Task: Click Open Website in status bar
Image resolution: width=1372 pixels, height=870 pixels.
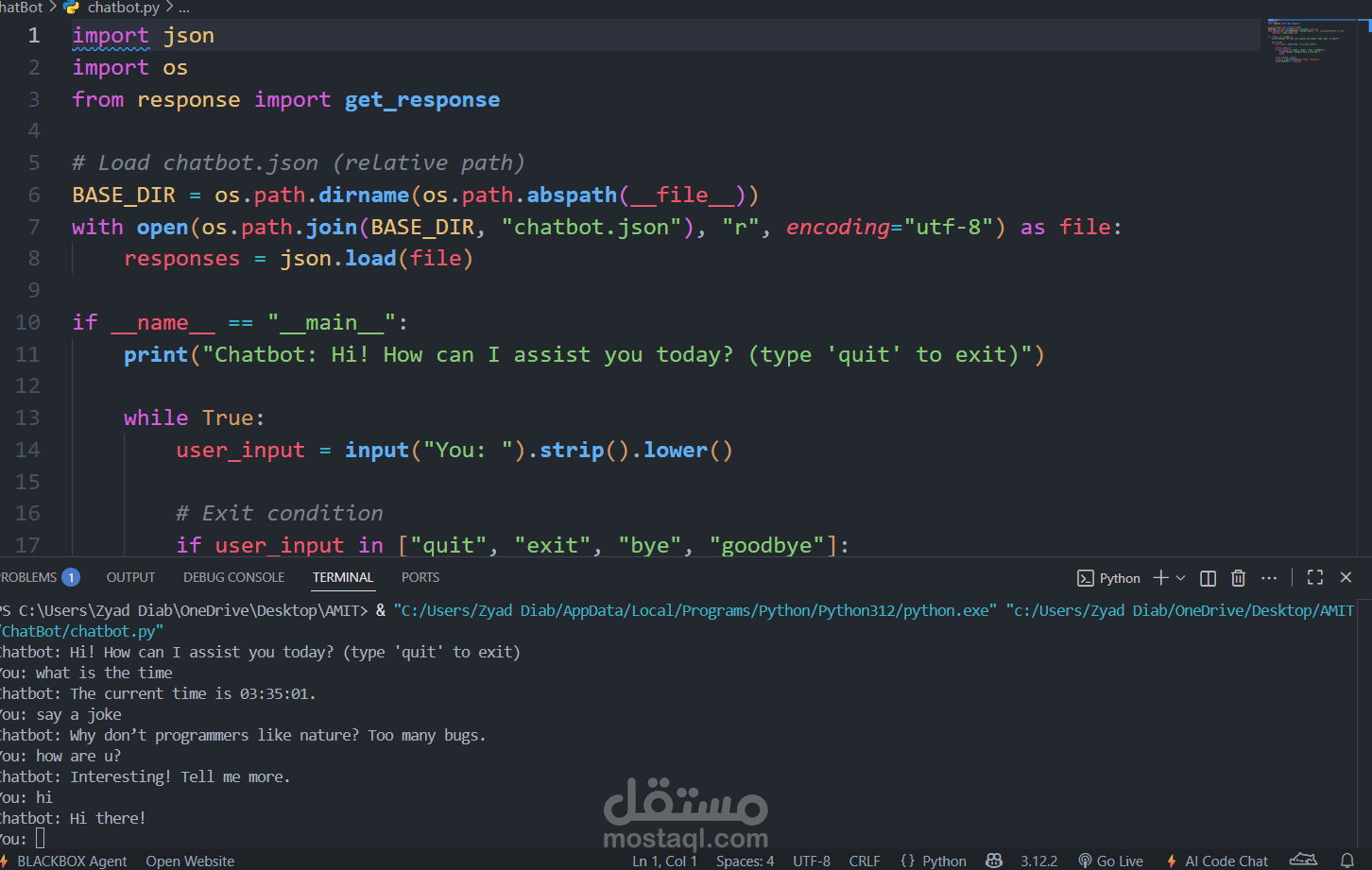Action: (x=190, y=861)
